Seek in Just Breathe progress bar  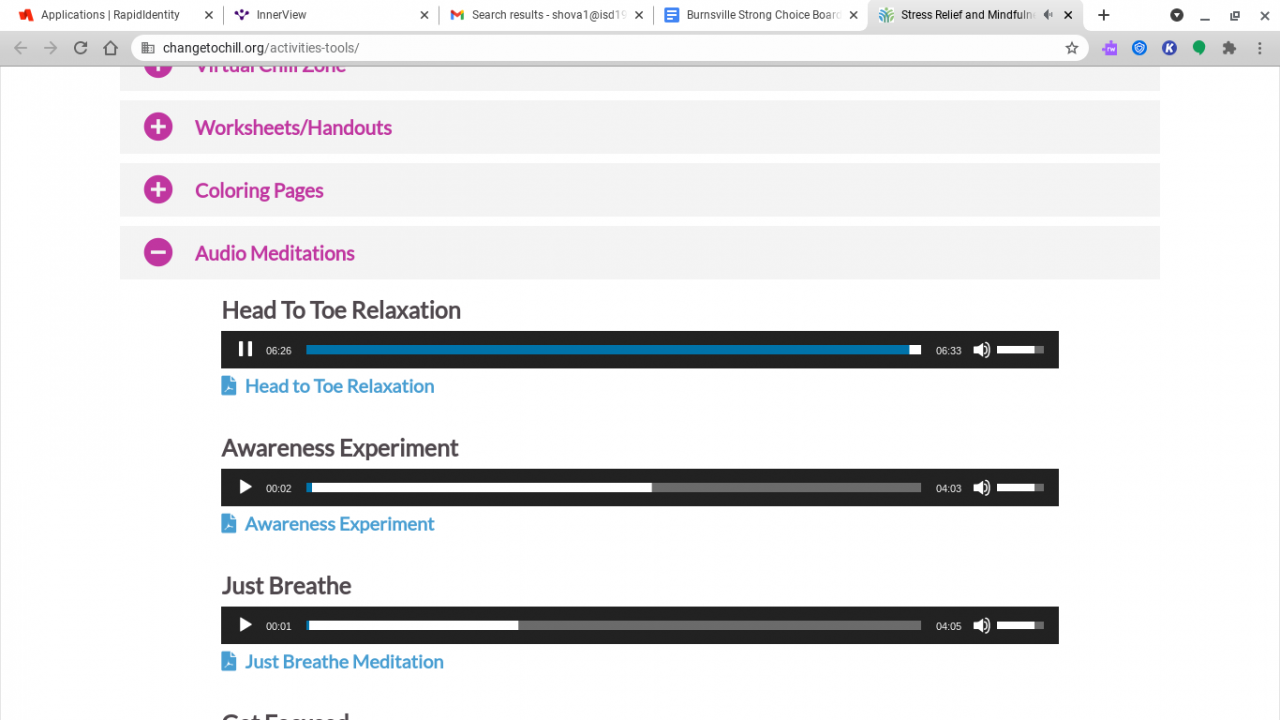tap(613, 625)
